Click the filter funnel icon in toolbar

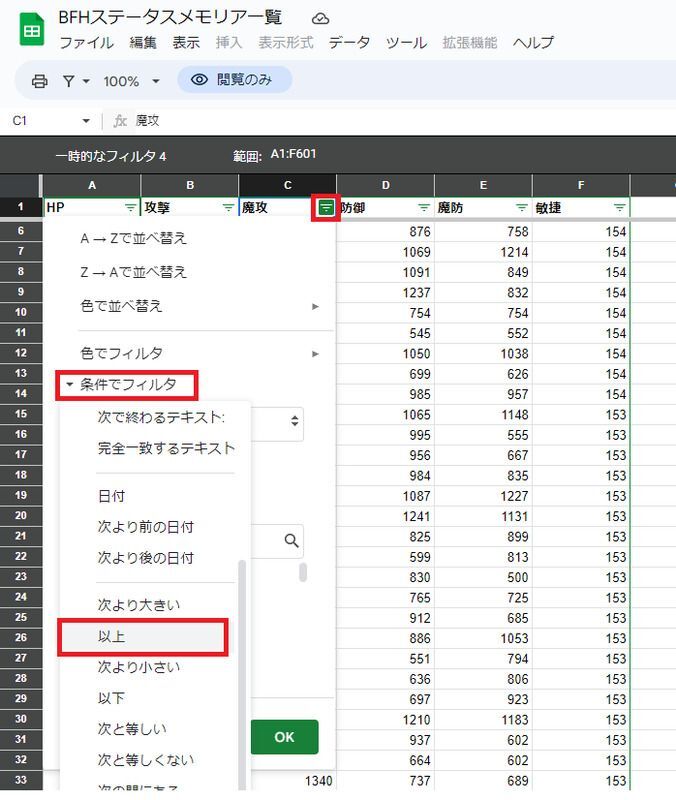click(69, 81)
